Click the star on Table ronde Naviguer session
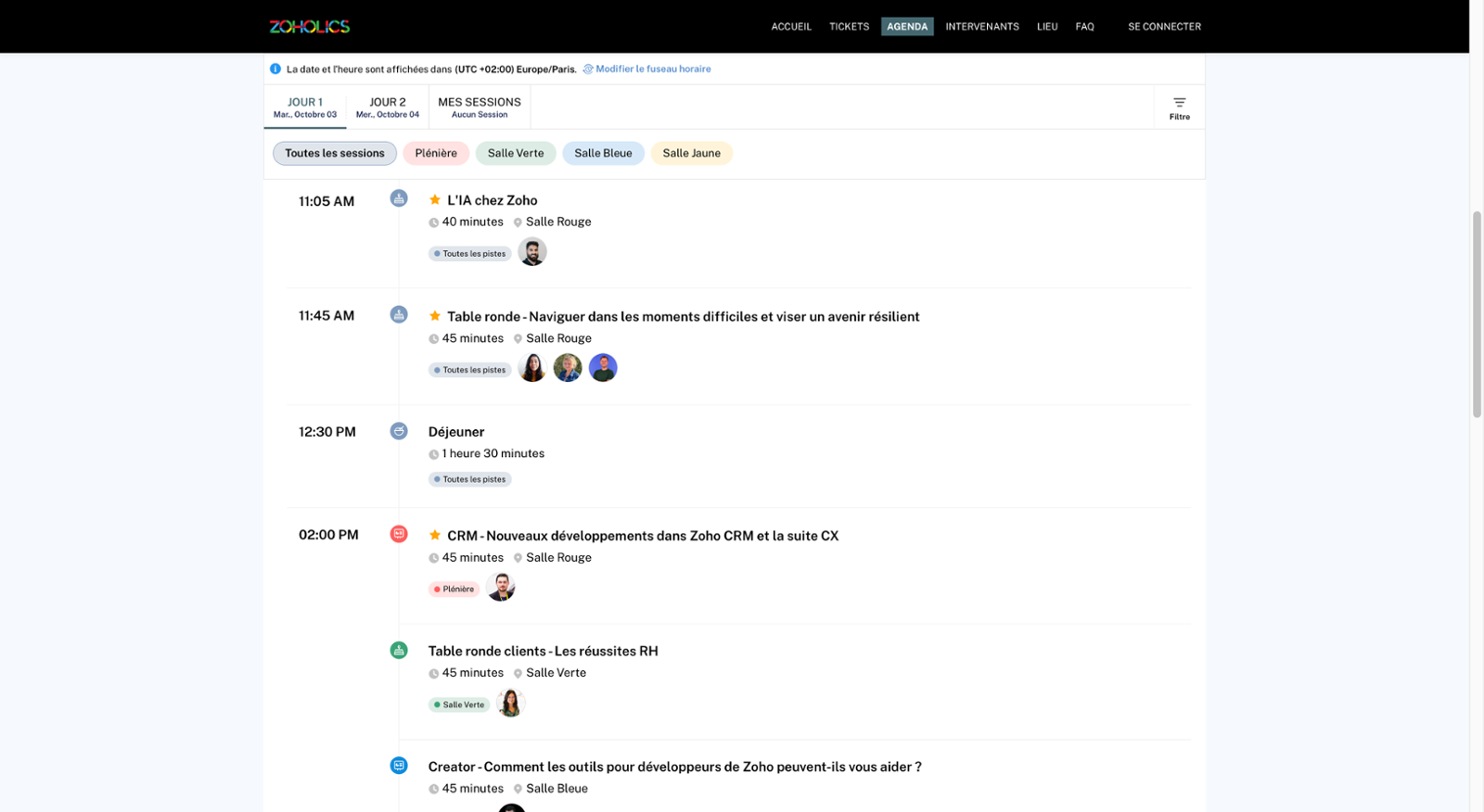 pyautogui.click(x=434, y=316)
